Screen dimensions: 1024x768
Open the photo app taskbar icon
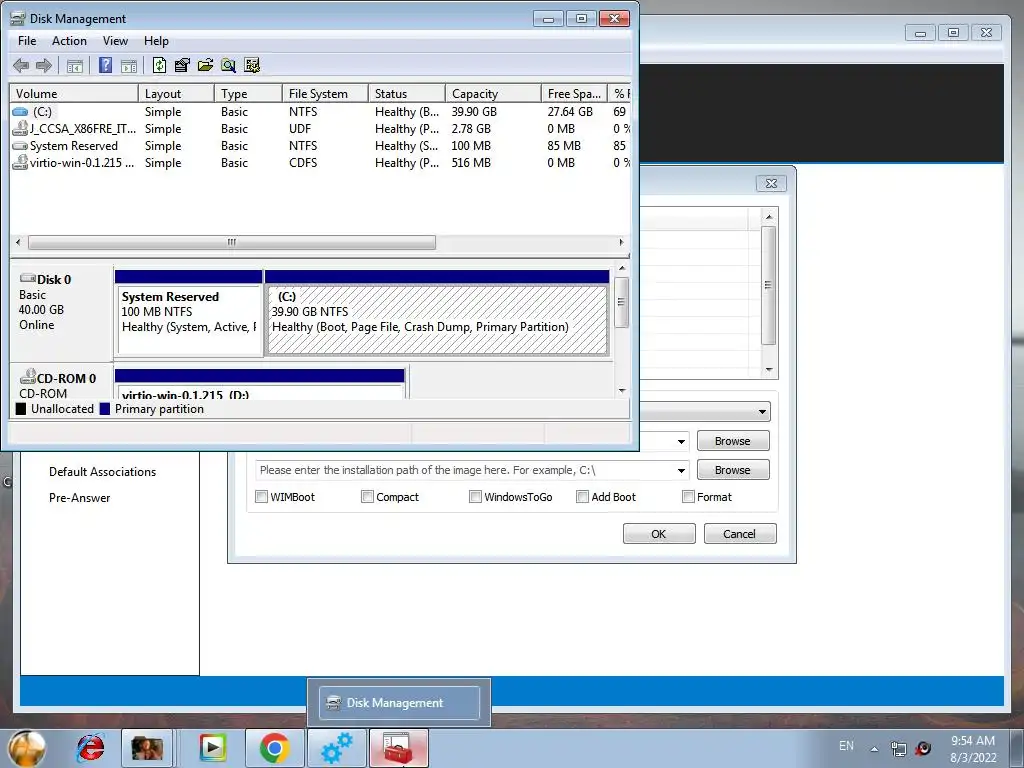click(x=147, y=748)
